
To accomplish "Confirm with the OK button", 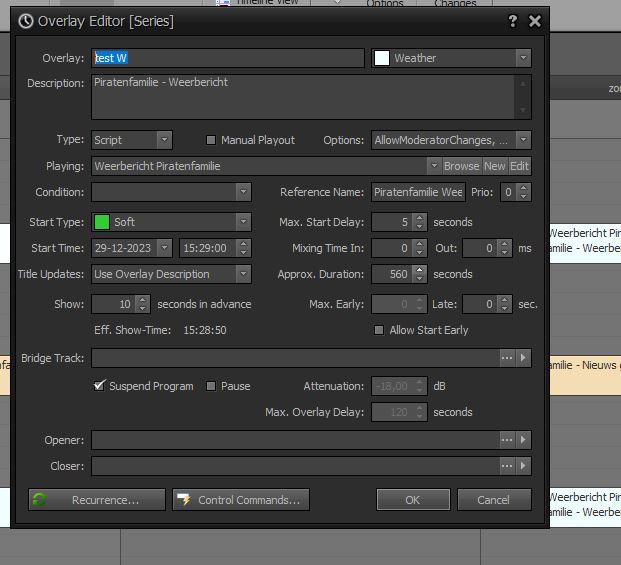I will point(413,500).
